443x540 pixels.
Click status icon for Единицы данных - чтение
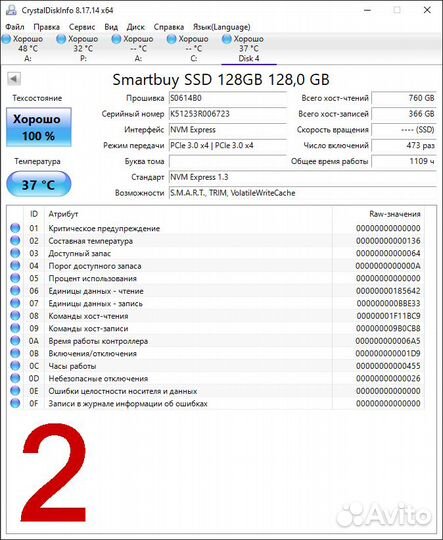pyautogui.click(x=15, y=291)
